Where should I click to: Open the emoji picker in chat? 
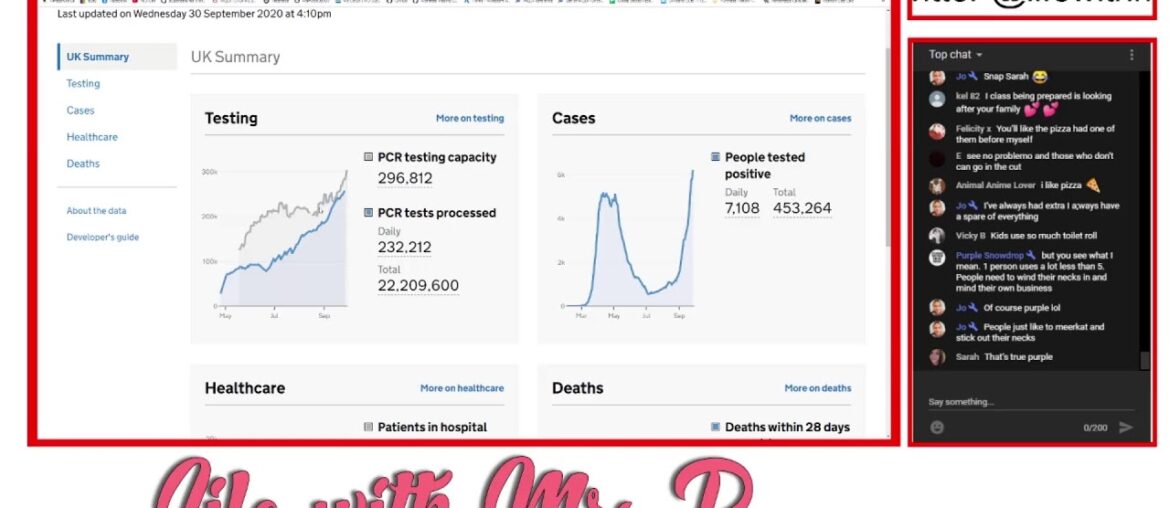pyautogui.click(x=937, y=427)
